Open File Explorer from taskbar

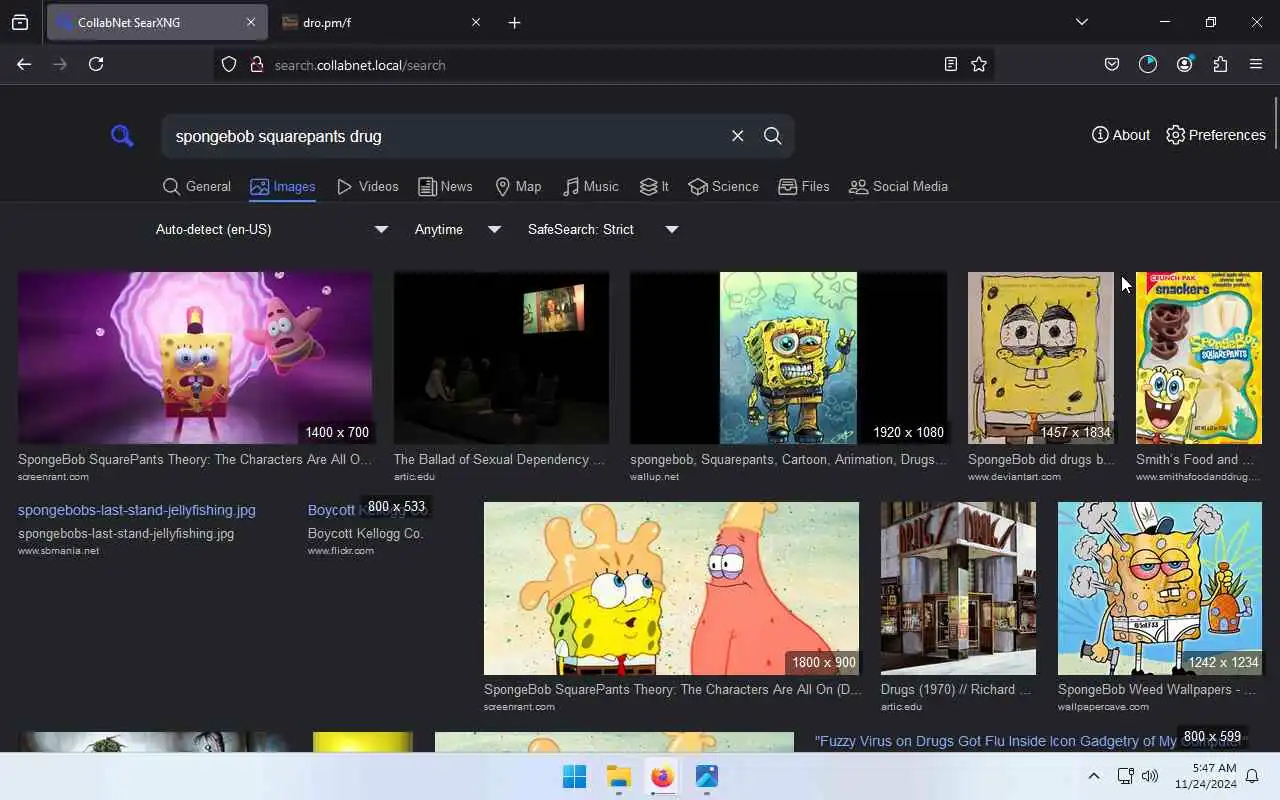pos(618,777)
